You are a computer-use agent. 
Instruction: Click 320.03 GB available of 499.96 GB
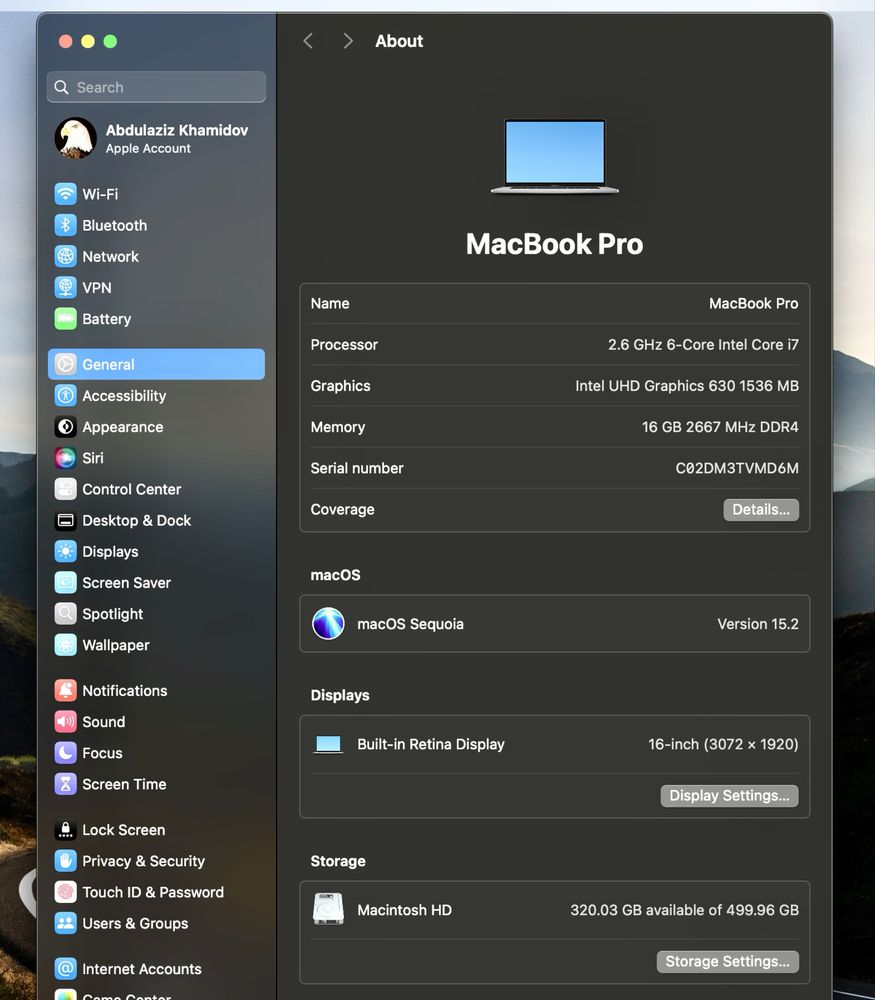684,910
